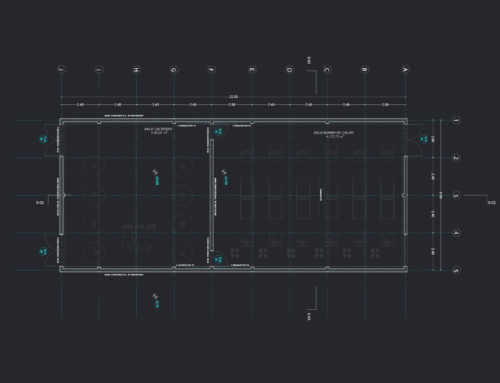This screenshot has width=500, height=383.
Task: Select grid bubble H at the top
Action: point(136,69)
